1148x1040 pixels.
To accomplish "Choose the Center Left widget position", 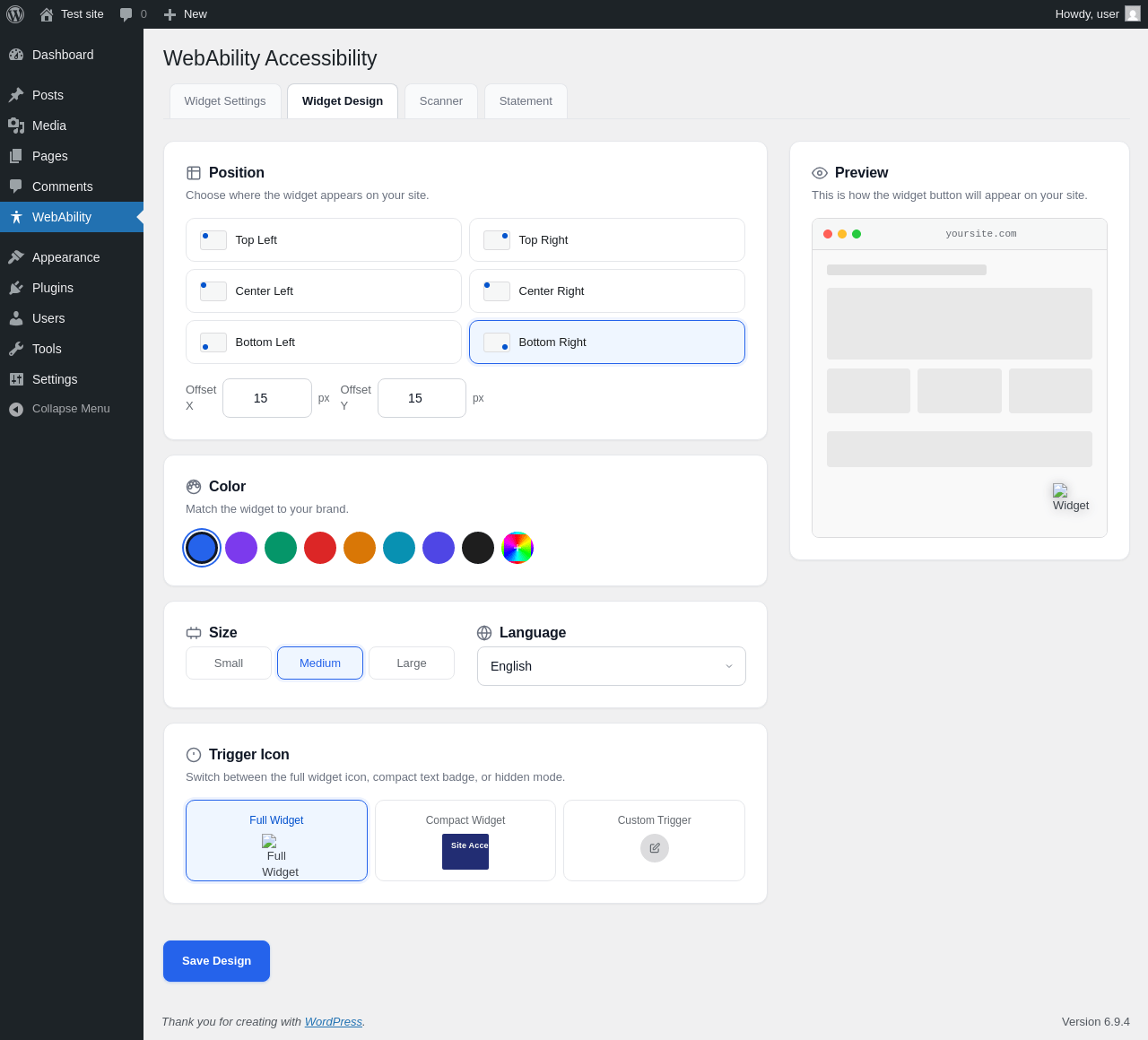I will [324, 291].
